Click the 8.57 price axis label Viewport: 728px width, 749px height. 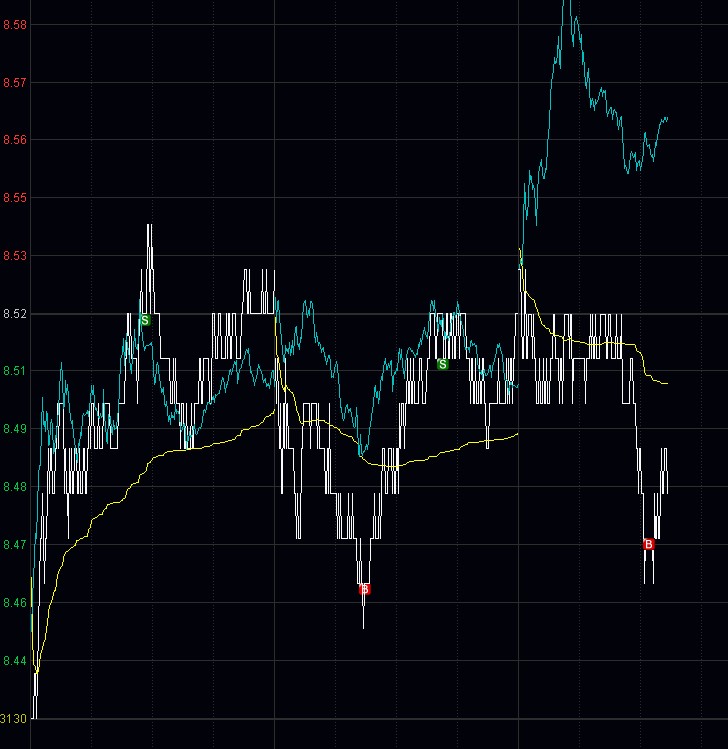click(15, 83)
